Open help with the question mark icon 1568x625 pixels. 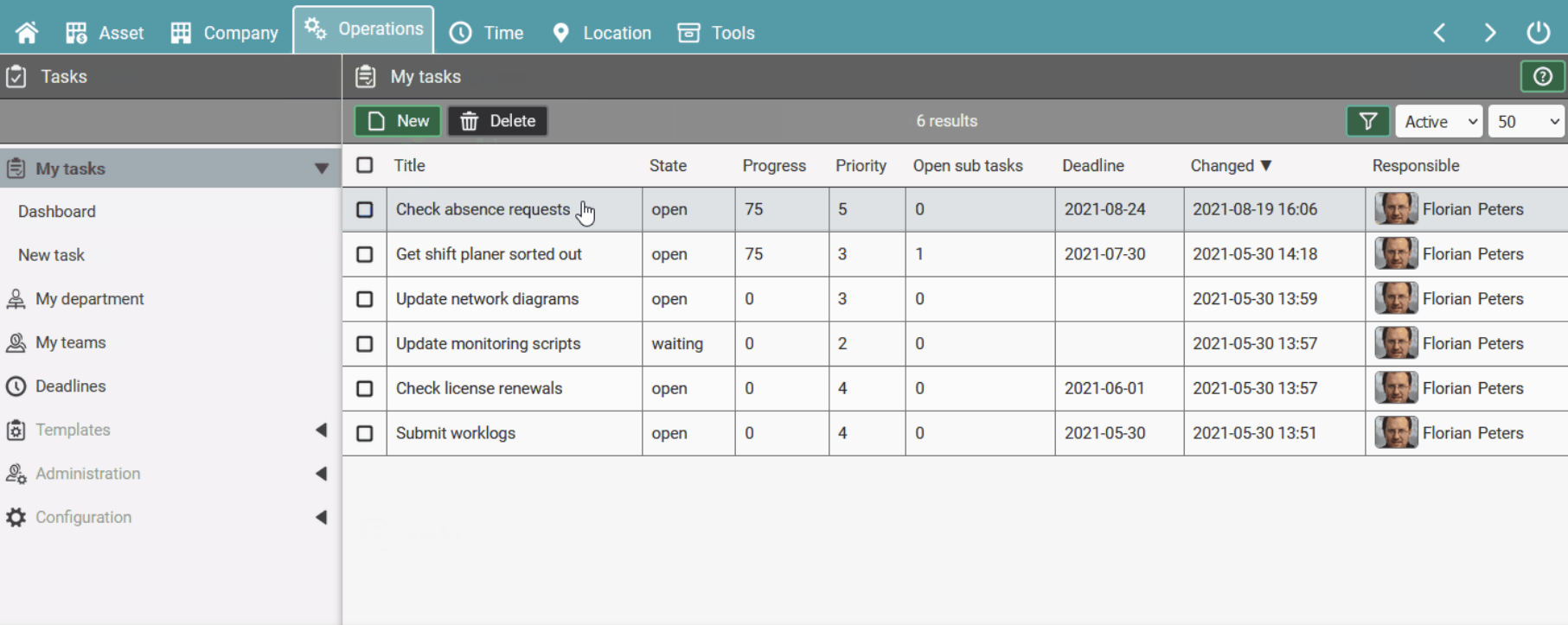1542,77
